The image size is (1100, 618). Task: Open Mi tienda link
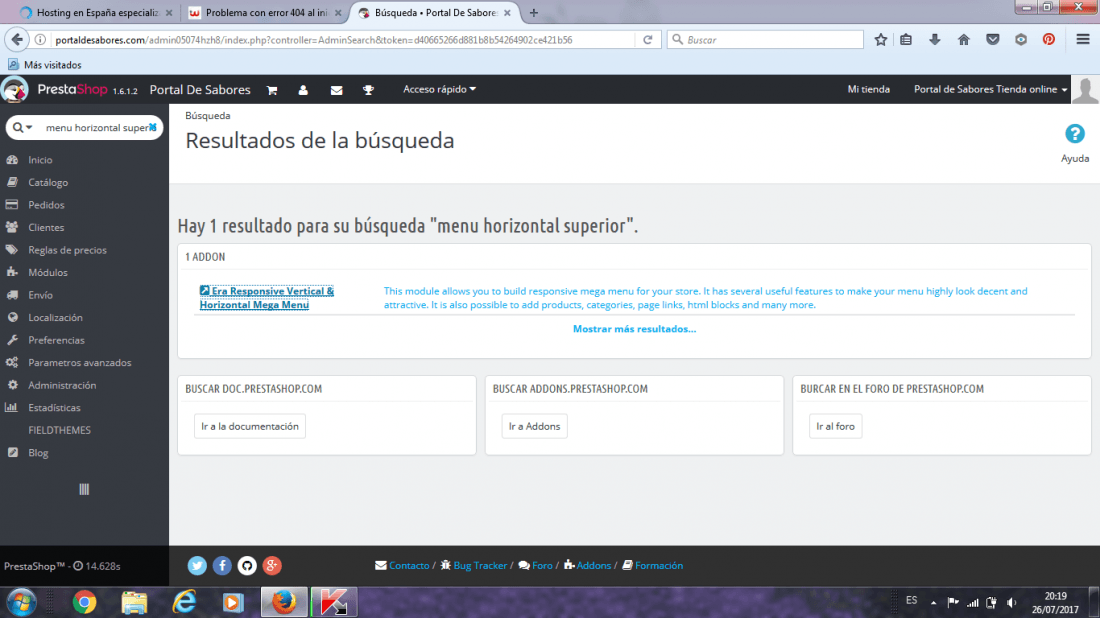pos(868,89)
